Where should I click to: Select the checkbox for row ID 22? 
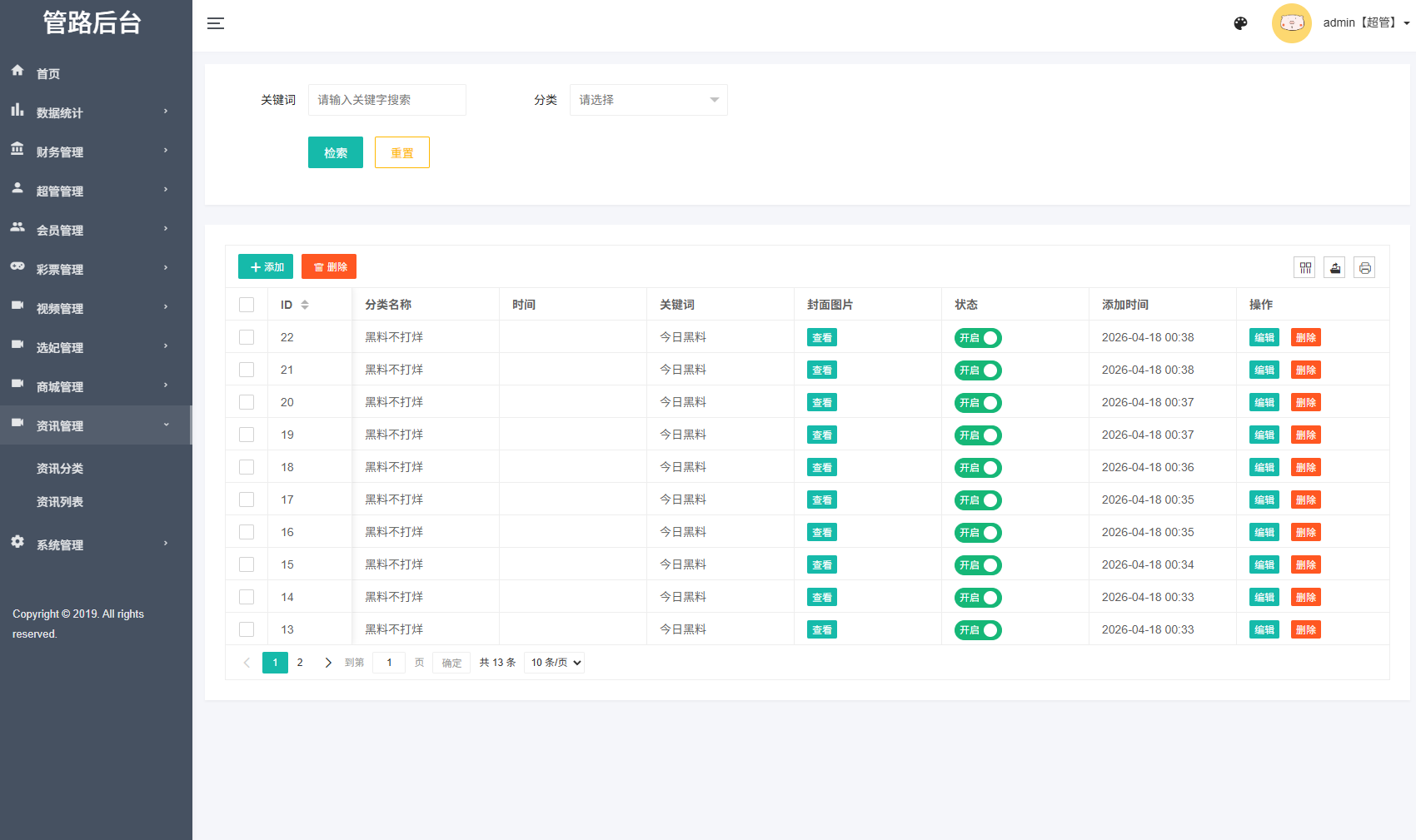247,337
